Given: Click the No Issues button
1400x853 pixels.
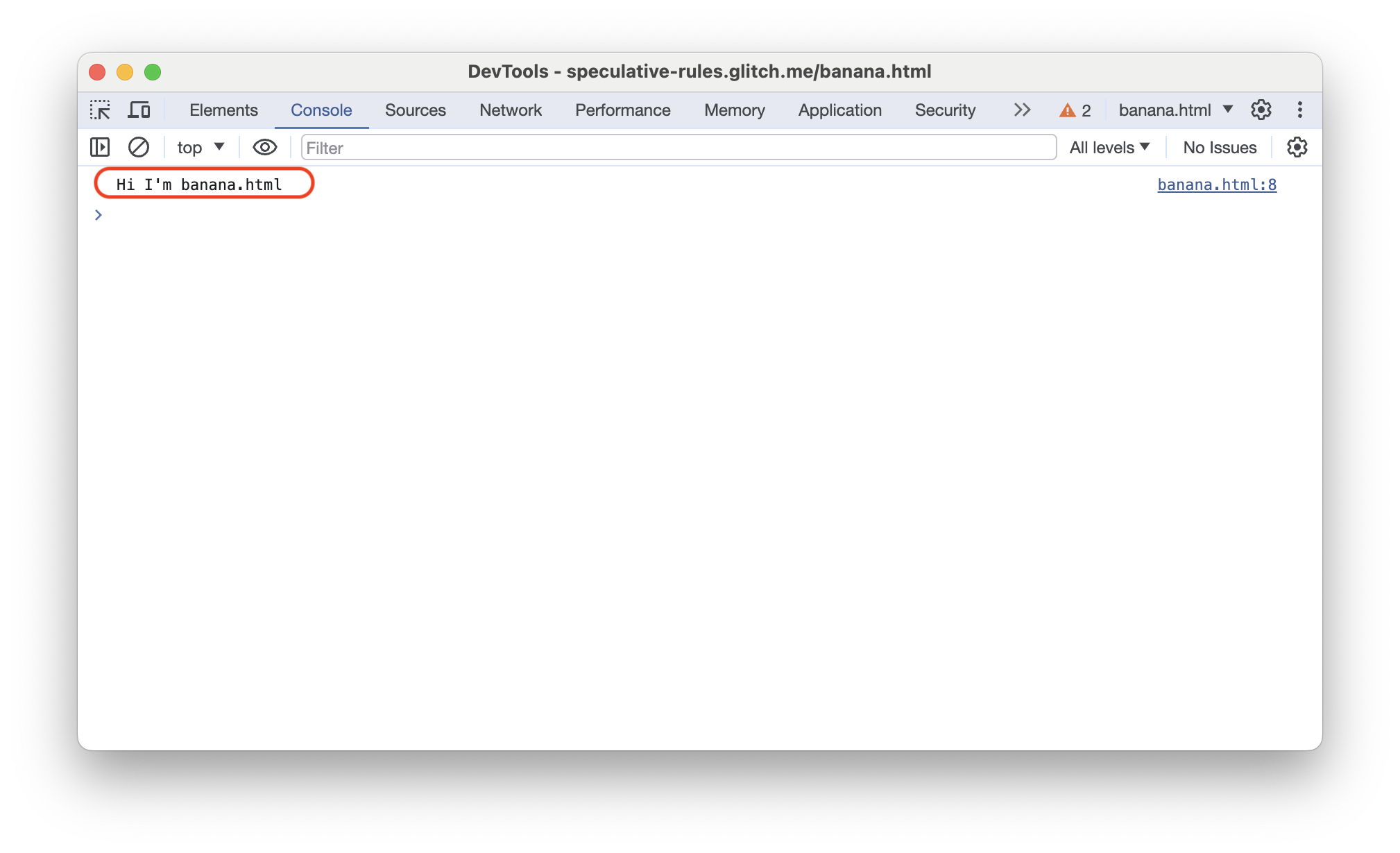Looking at the screenshot, I should 1219,148.
